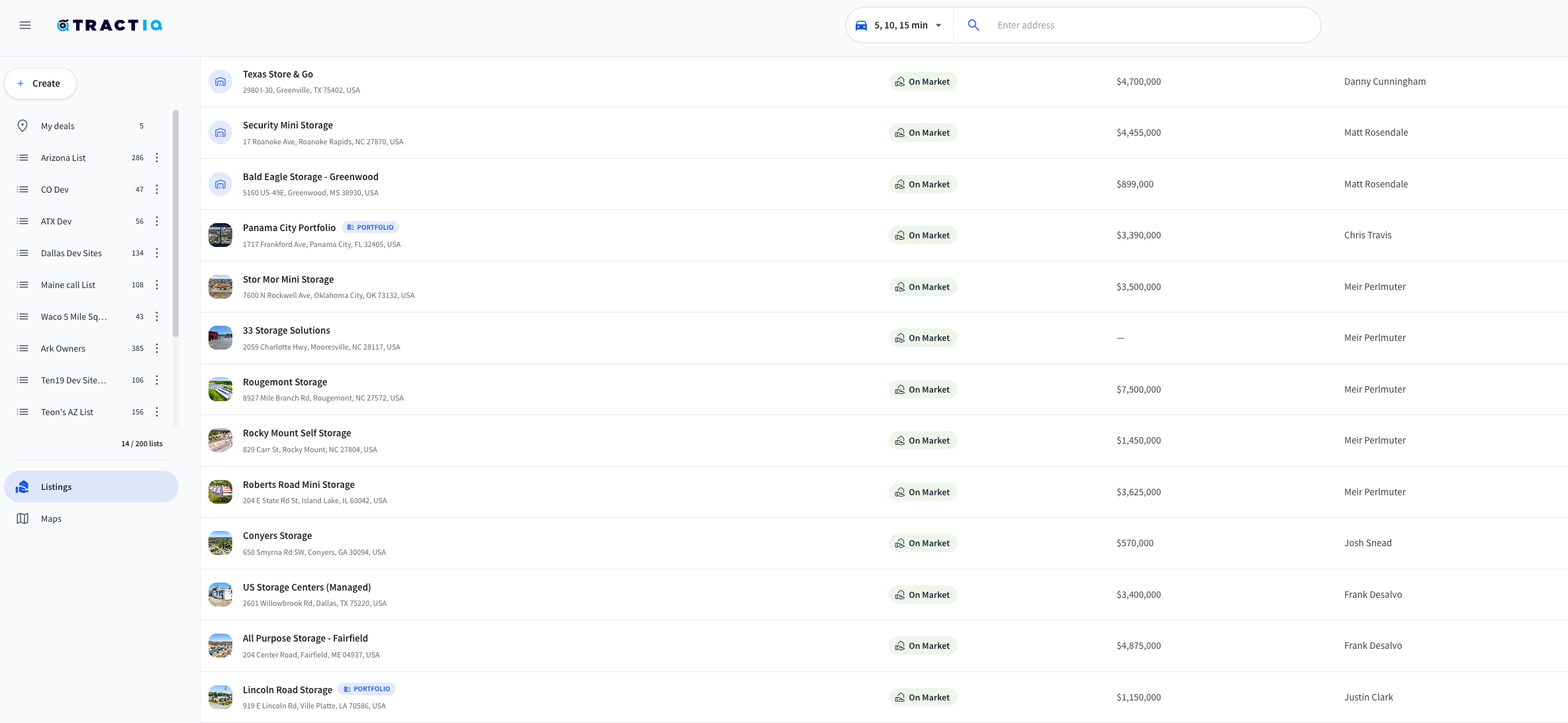Click the $4,875,000 price for All Purpose Storage

coord(1138,646)
